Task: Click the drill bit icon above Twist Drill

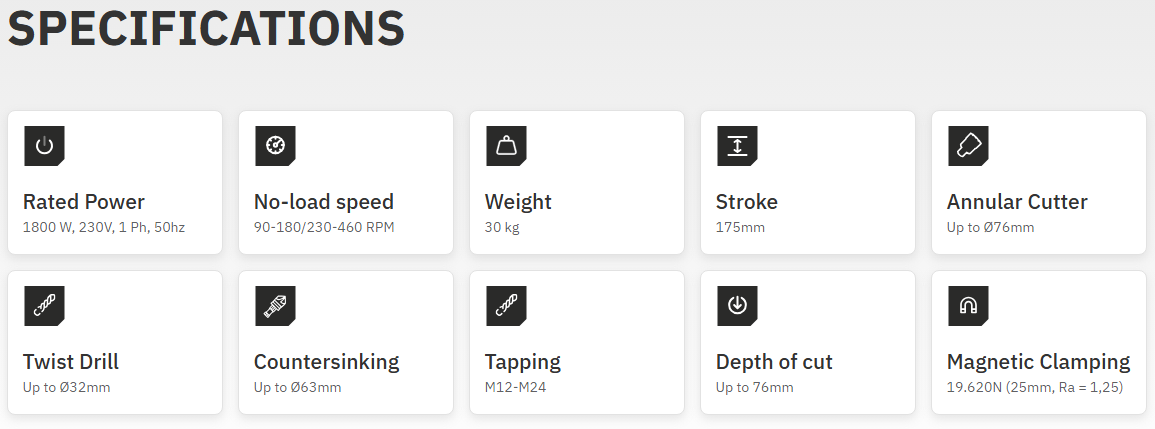Action: pos(43,306)
